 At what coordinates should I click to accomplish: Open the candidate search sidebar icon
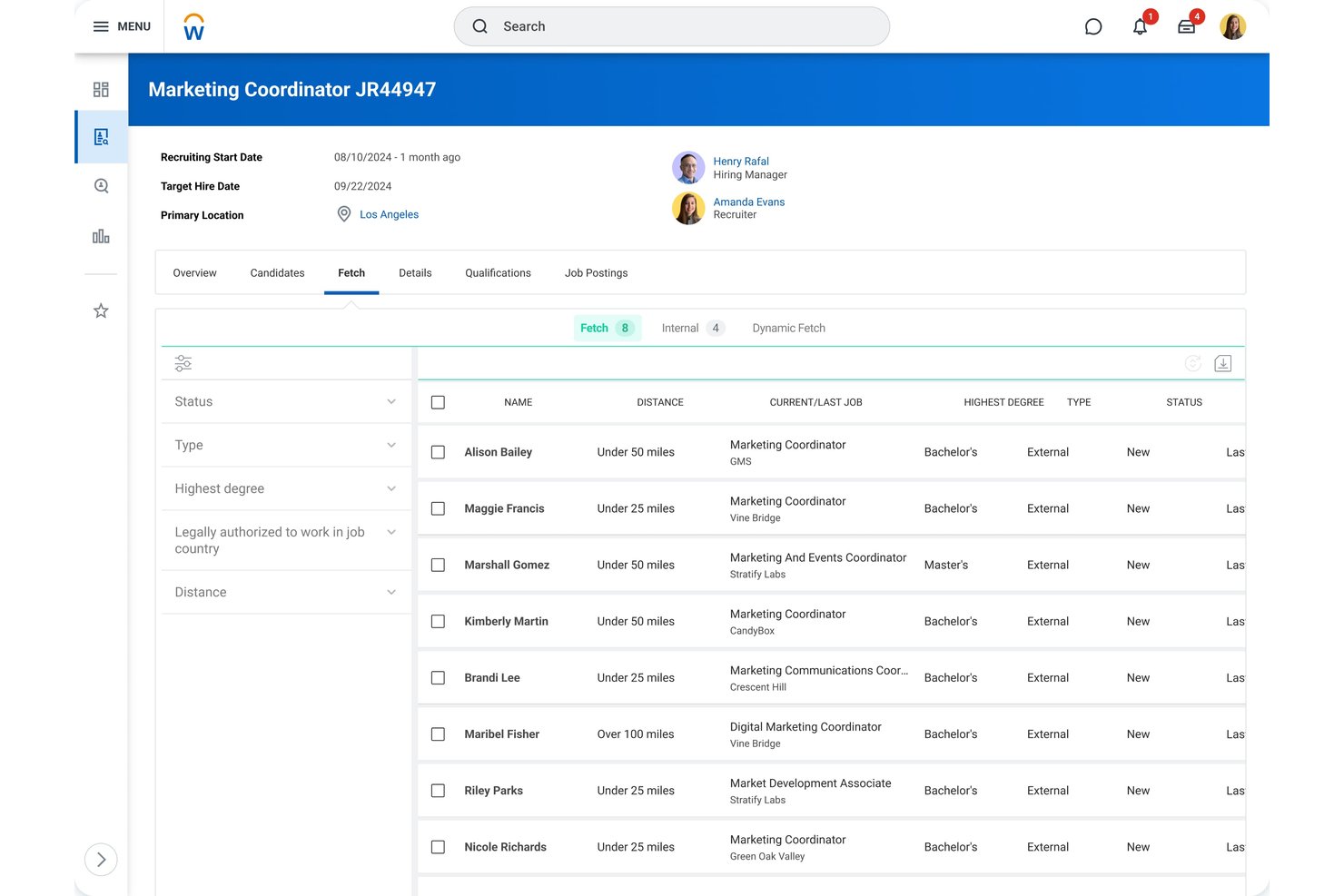point(101,186)
